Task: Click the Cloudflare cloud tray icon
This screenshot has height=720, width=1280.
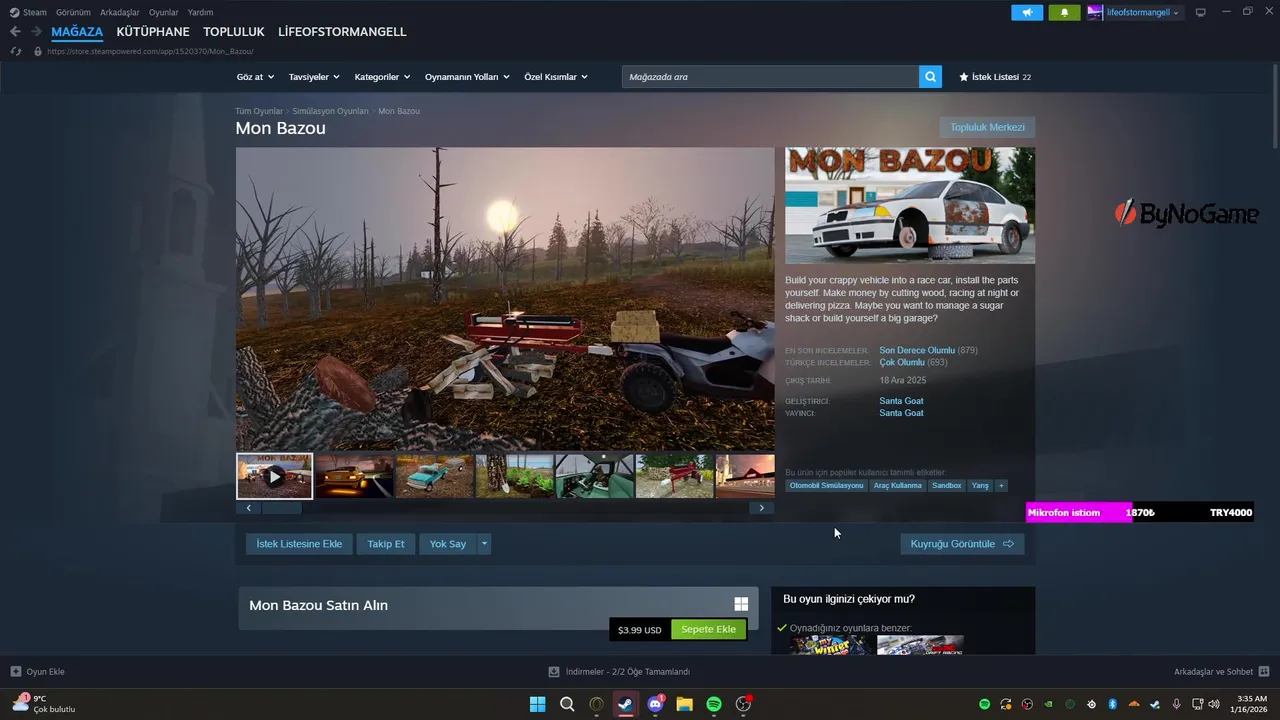Action: pos(1134,704)
